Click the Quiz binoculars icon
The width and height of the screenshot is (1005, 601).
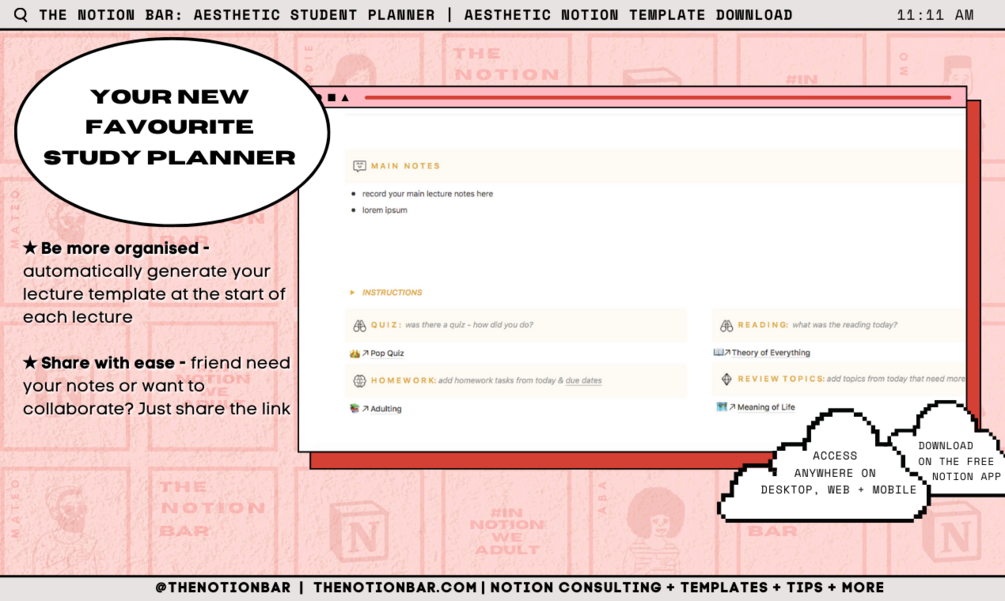(360, 325)
